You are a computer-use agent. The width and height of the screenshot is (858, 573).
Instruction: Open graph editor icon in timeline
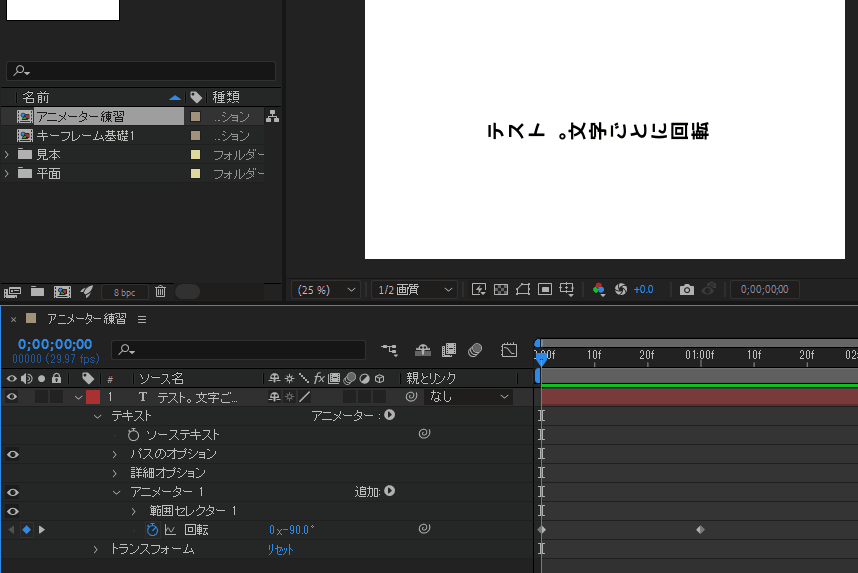point(509,350)
